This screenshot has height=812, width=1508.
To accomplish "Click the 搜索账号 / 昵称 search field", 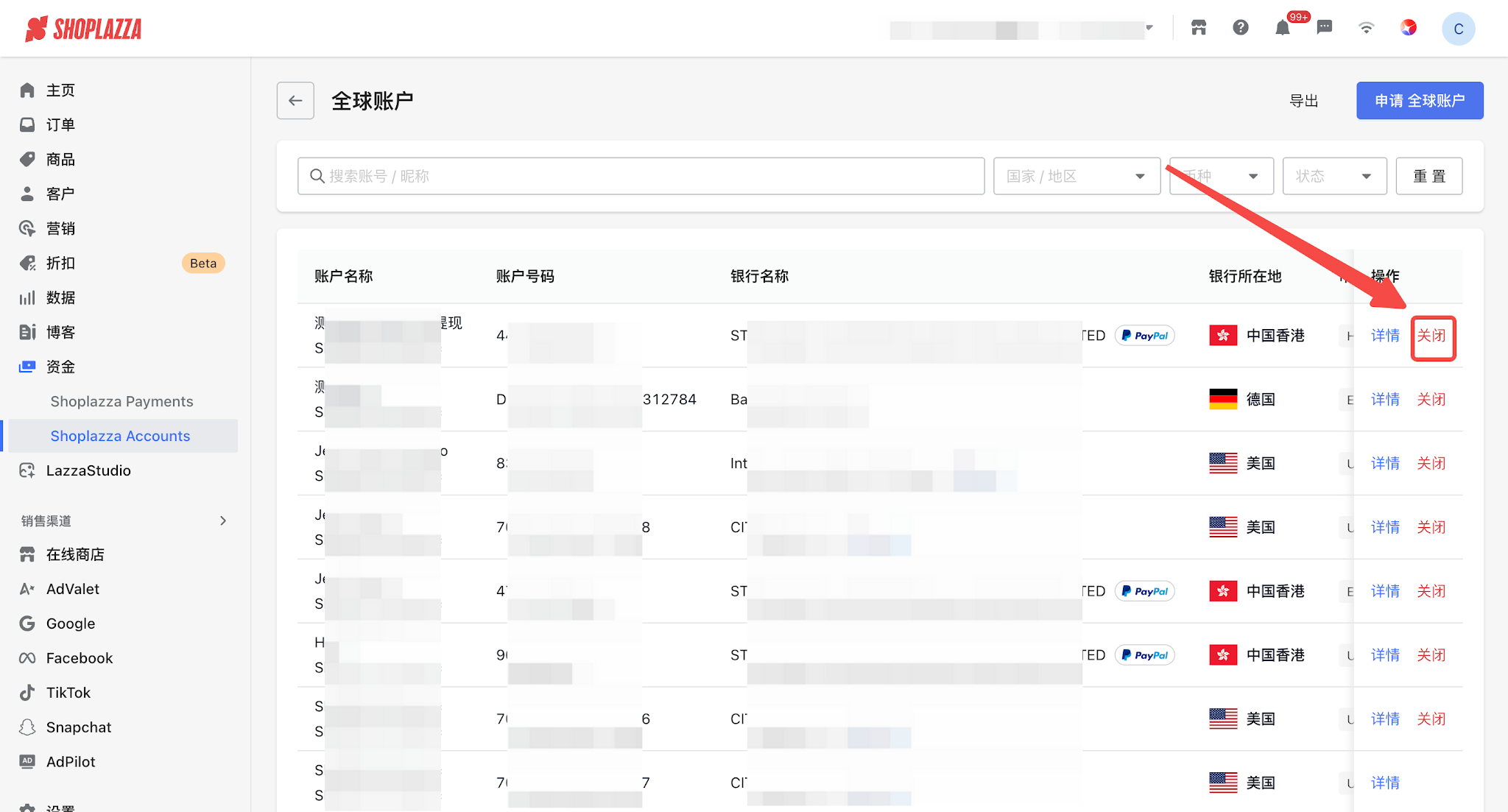I will (x=641, y=176).
